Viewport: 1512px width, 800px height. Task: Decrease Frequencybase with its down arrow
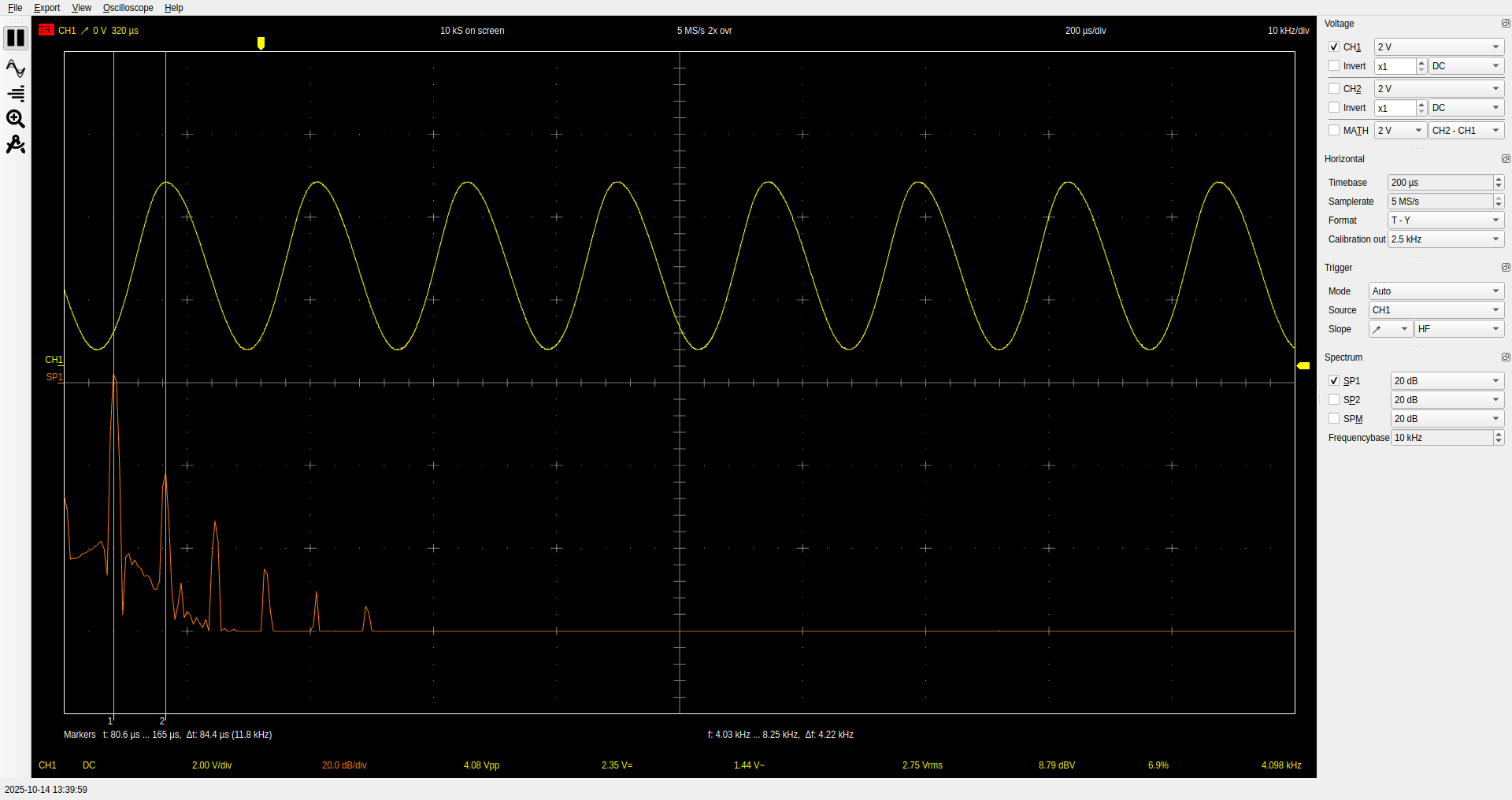(x=1499, y=441)
